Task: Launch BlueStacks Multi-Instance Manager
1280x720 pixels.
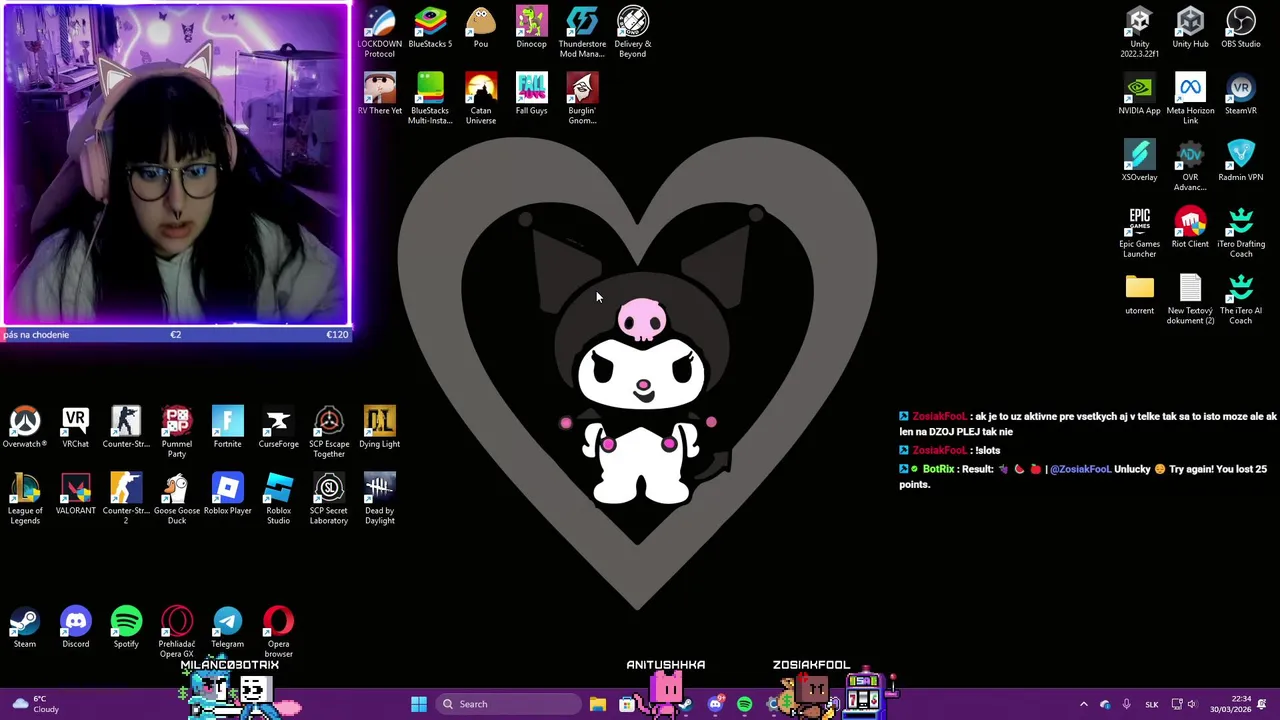Action: 430,99
